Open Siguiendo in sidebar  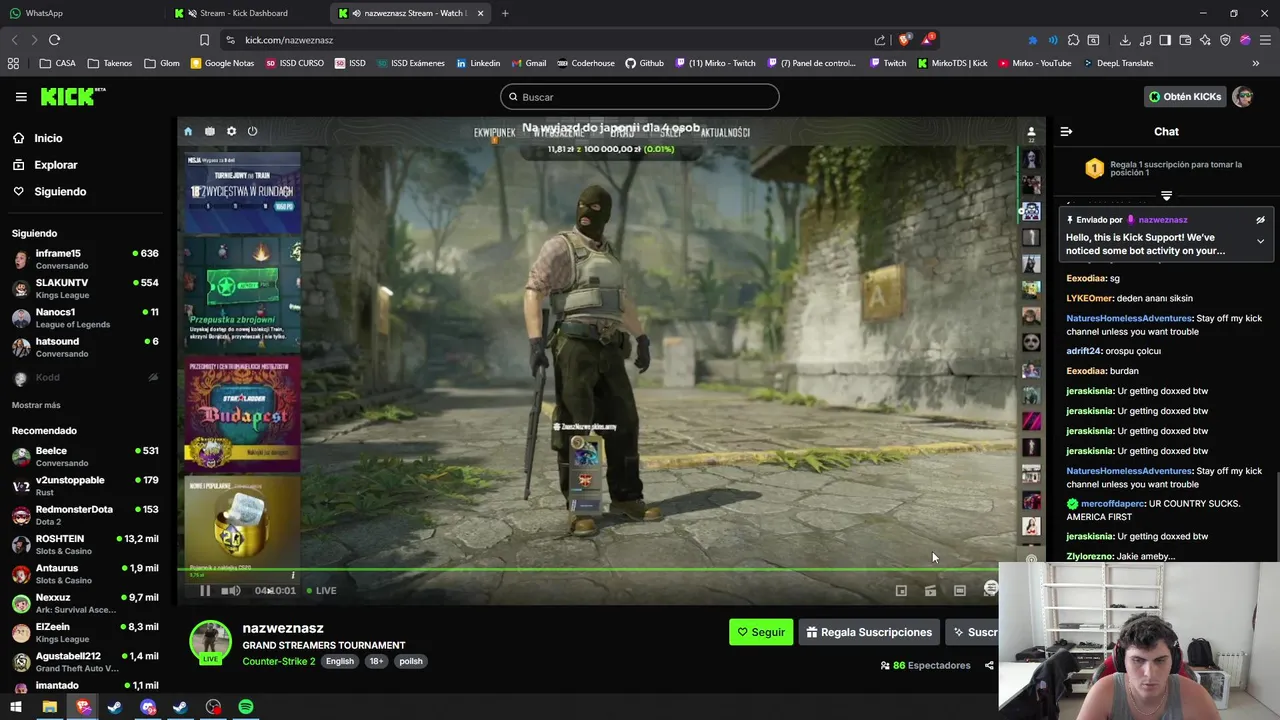tap(60, 191)
